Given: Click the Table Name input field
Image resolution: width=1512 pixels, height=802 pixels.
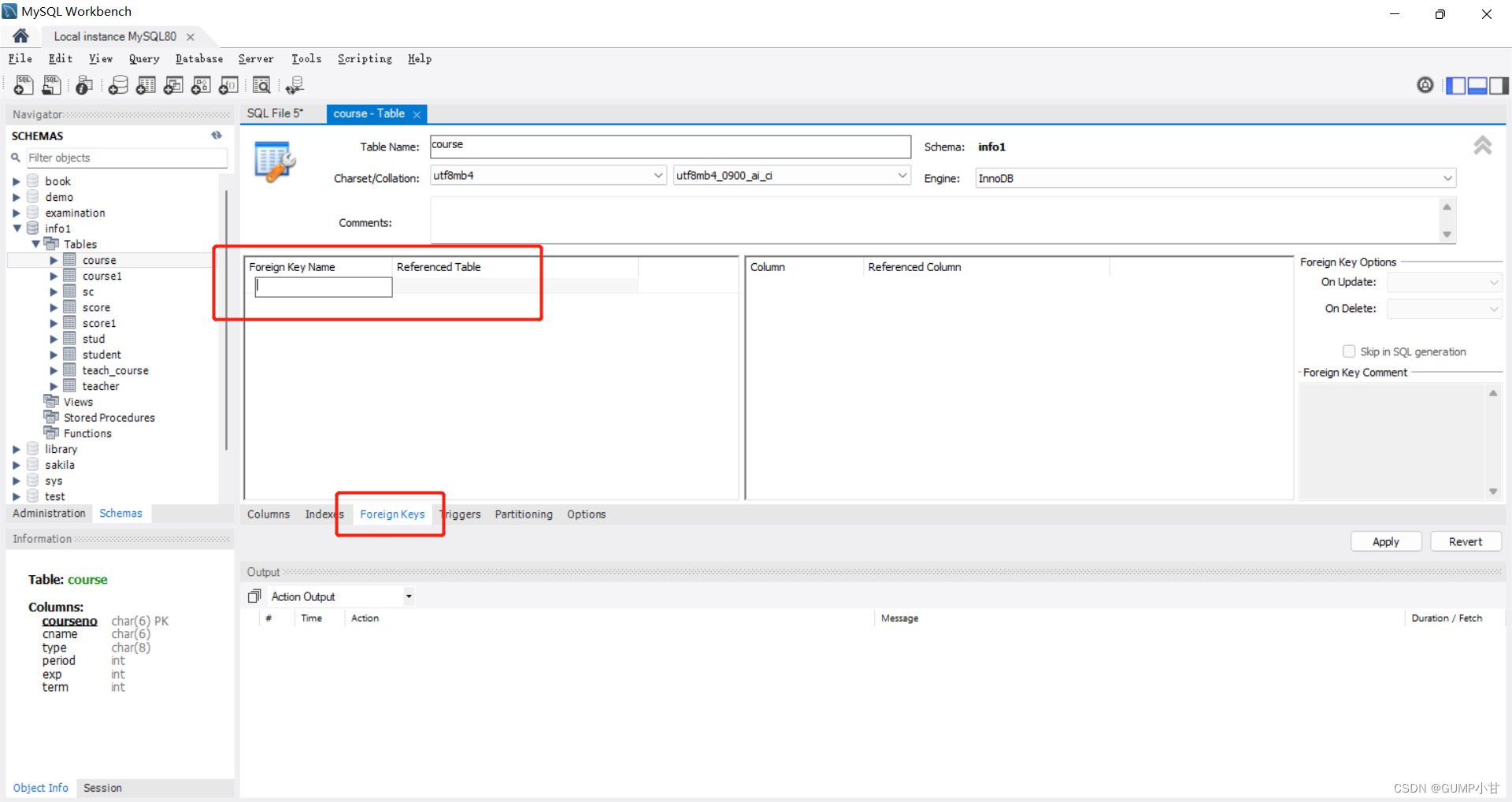Looking at the screenshot, I should click(670, 147).
